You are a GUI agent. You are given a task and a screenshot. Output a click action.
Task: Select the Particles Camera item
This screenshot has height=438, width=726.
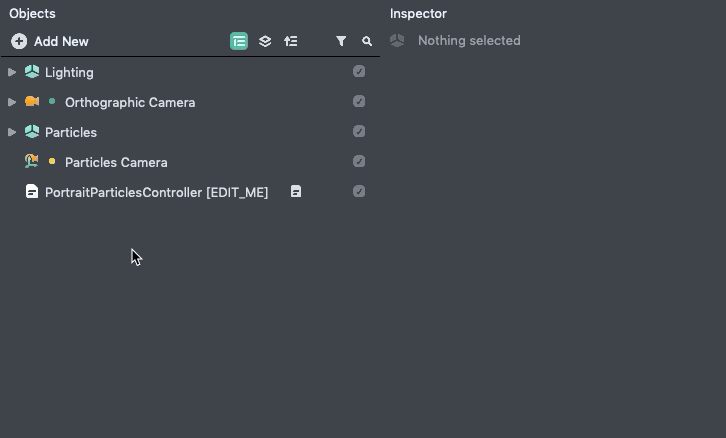[x=116, y=162]
